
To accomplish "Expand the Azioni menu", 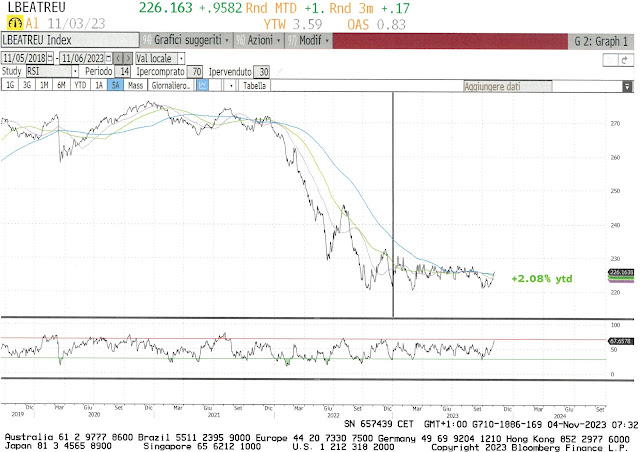I will pyautogui.click(x=259, y=40).
